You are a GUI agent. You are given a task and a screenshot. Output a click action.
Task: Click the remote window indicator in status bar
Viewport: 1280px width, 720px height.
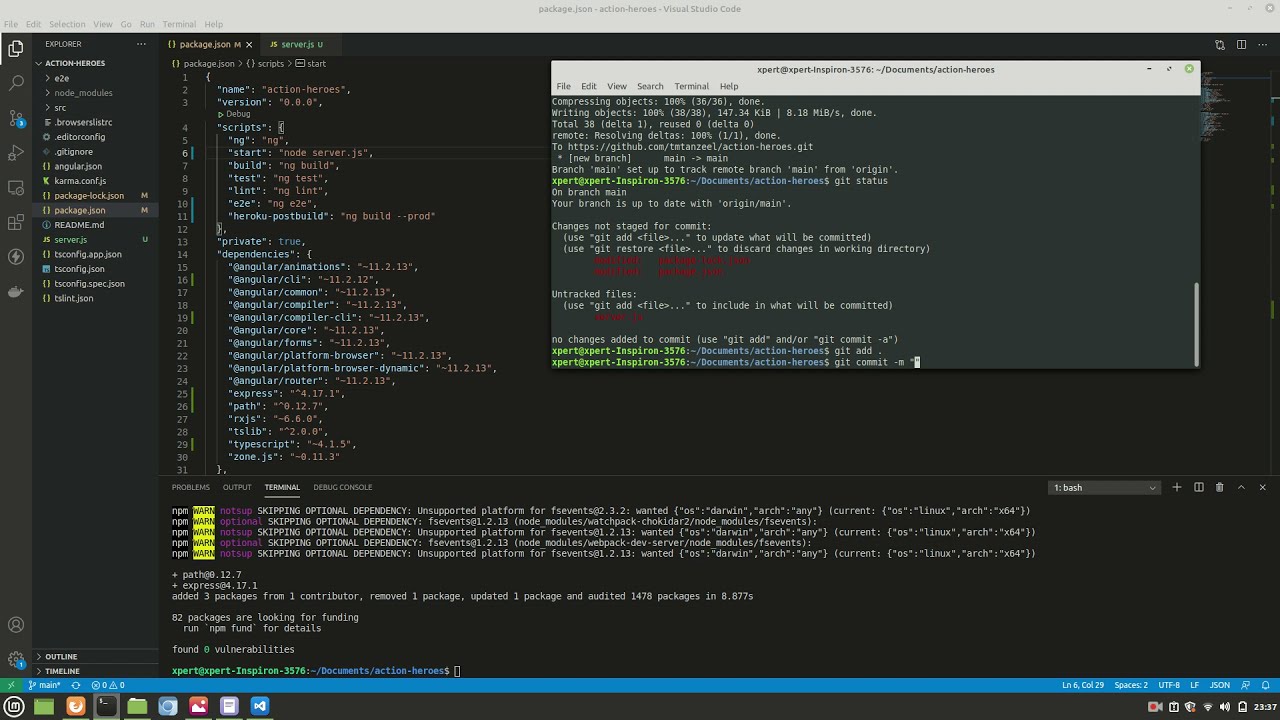tap(11, 685)
